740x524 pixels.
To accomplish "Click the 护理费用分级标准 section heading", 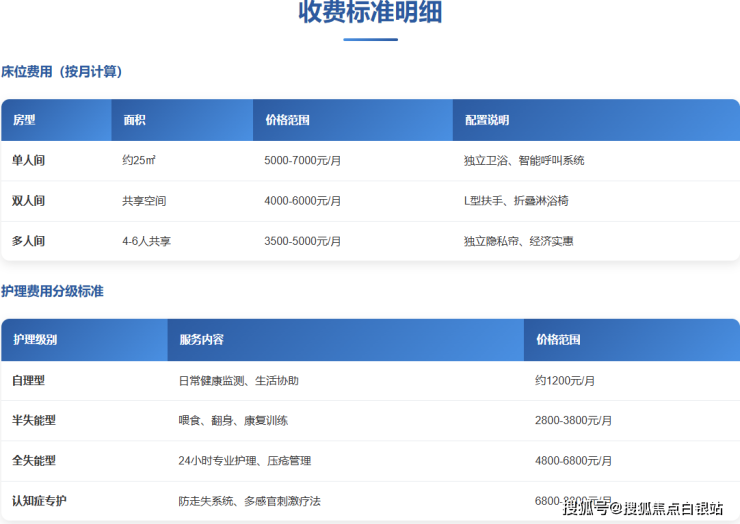I will point(52,291).
